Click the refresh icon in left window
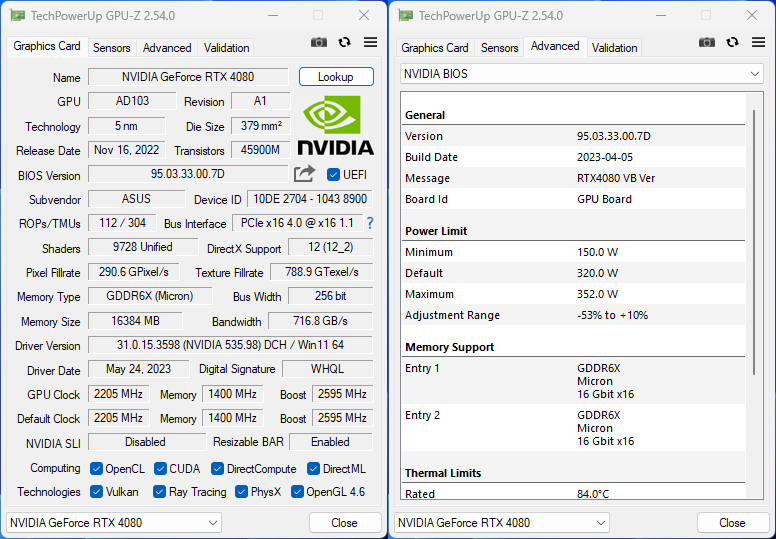The height and width of the screenshot is (539, 776). (344, 43)
